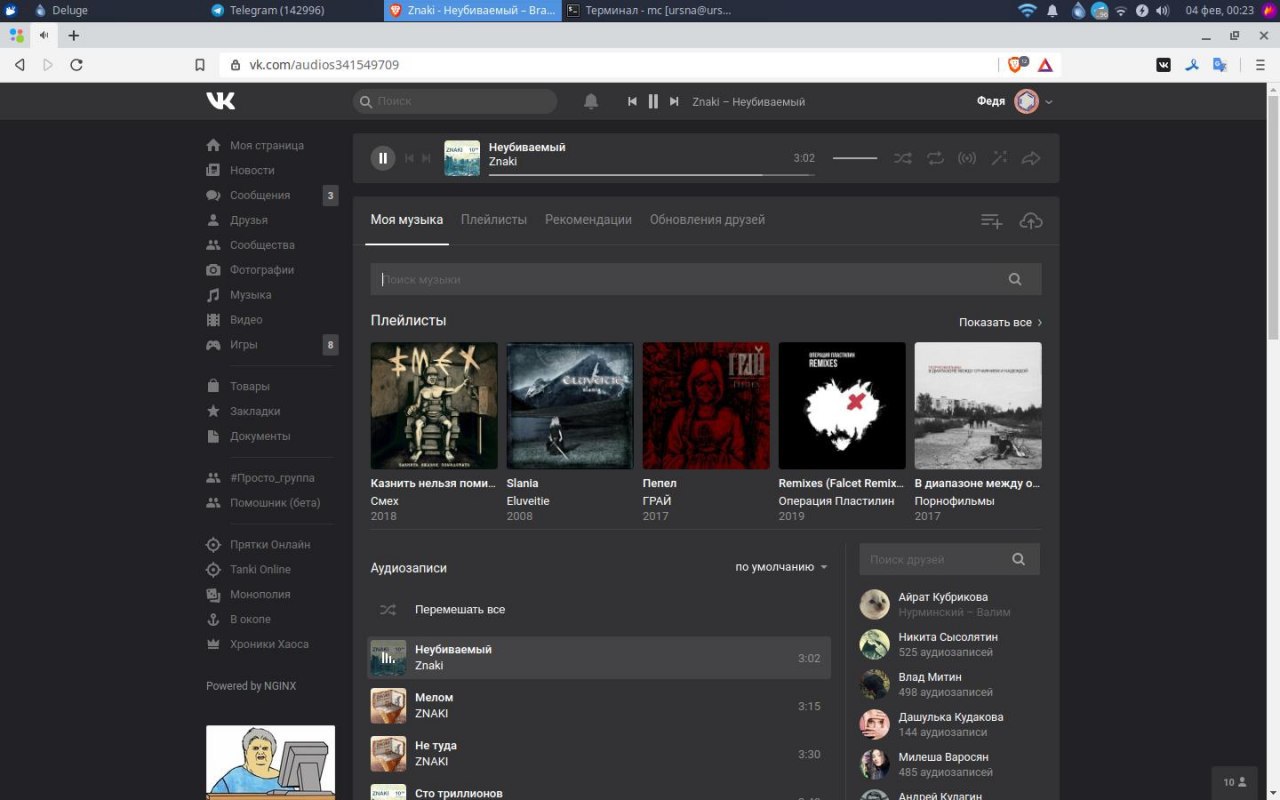The height and width of the screenshot is (800, 1280).
Task: Launch Tanki Online from the sidebar
Action: tap(260, 570)
